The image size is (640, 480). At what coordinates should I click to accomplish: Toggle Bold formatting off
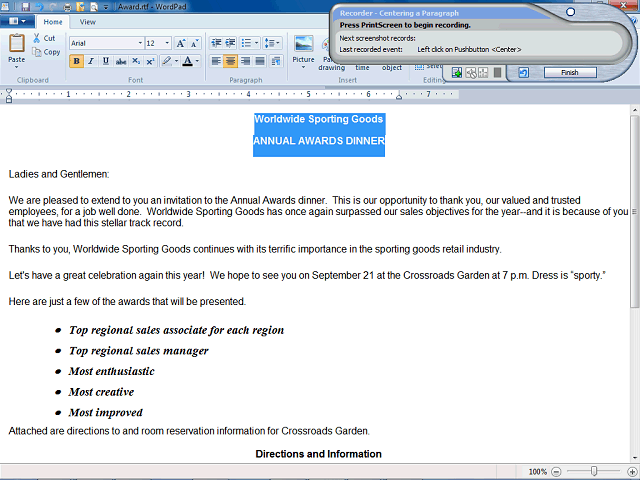pos(76,61)
